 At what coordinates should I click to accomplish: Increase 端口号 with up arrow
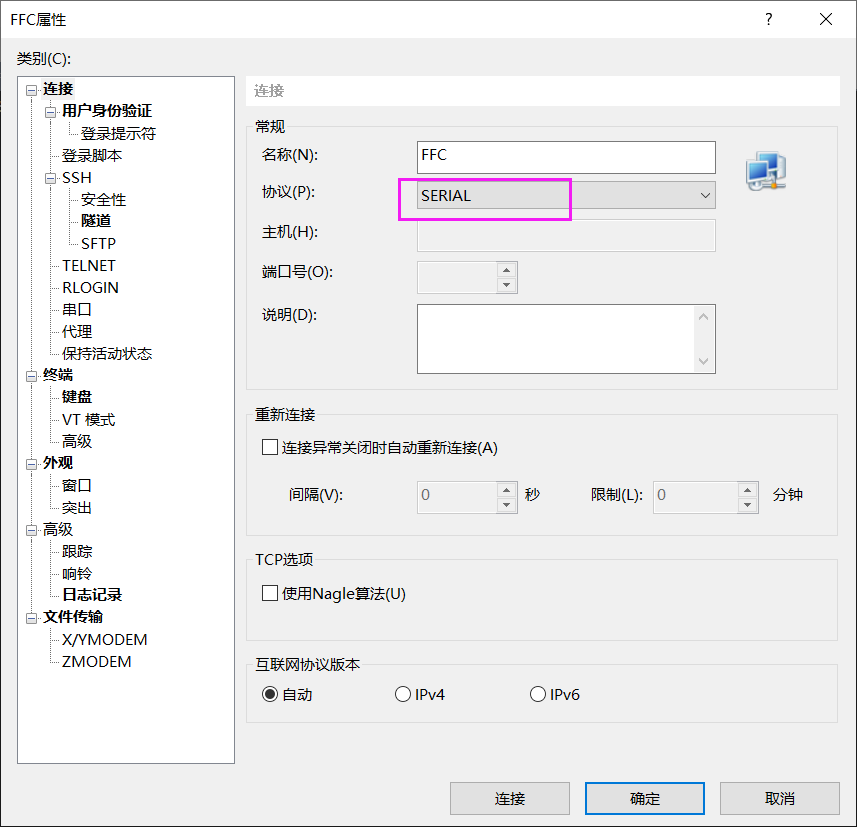tap(507, 270)
